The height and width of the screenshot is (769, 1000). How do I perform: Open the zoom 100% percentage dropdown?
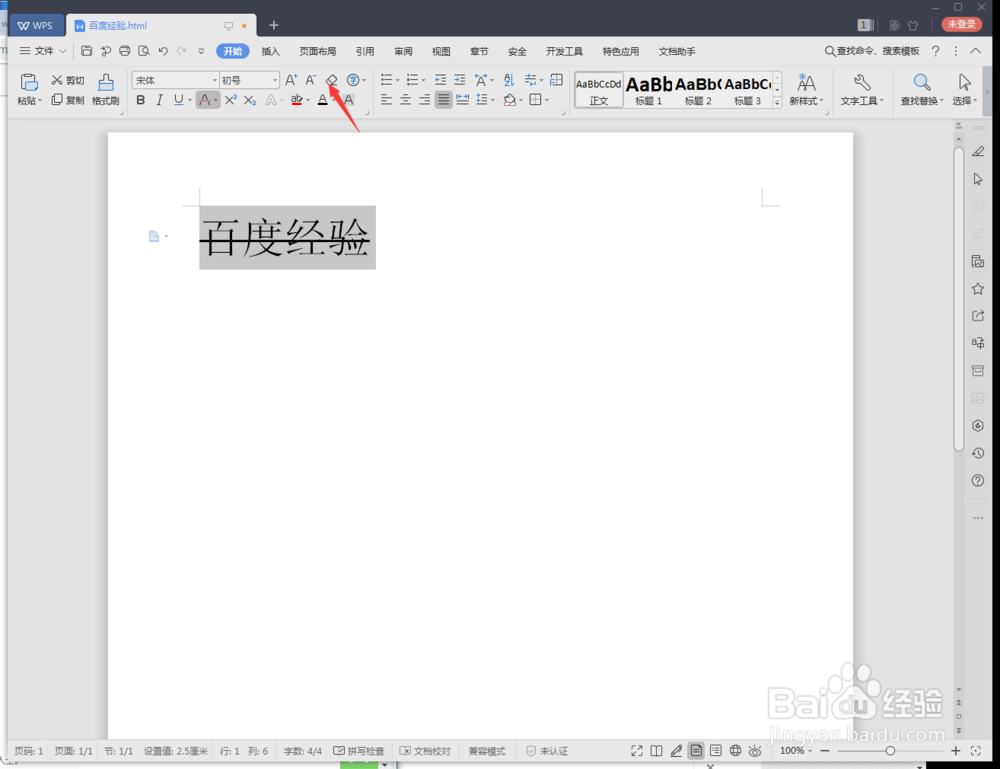[810, 751]
